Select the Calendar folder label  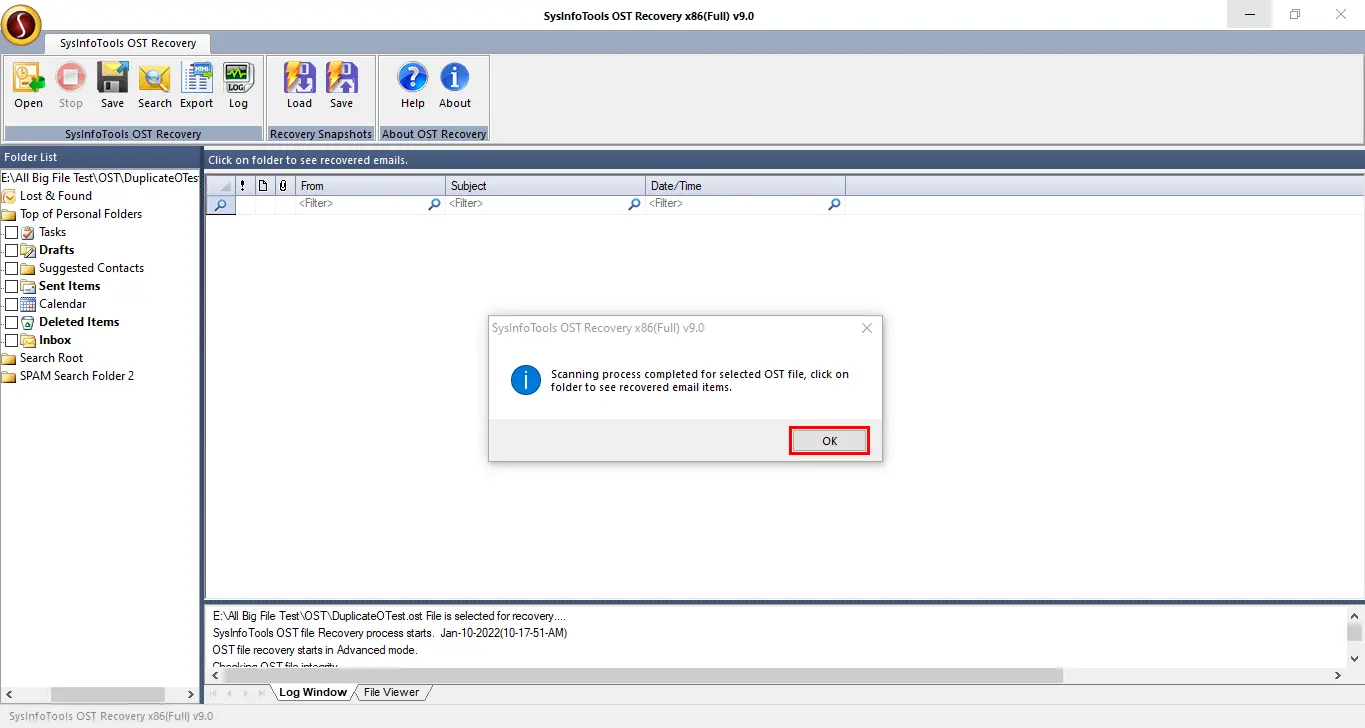click(x=62, y=304)
